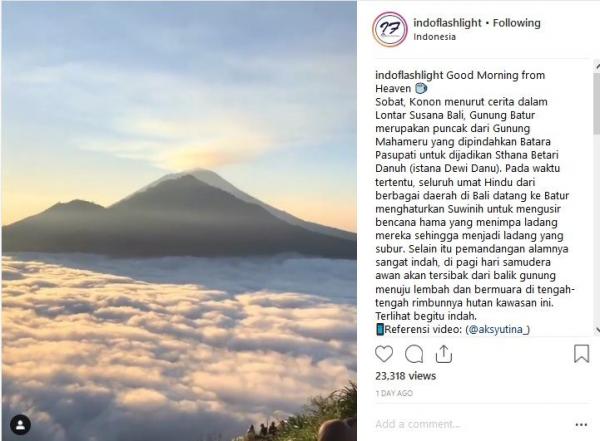Viewport: 600px width, 441px height.
Task: Open the Indonesia location link
Action: click(434, 37)
